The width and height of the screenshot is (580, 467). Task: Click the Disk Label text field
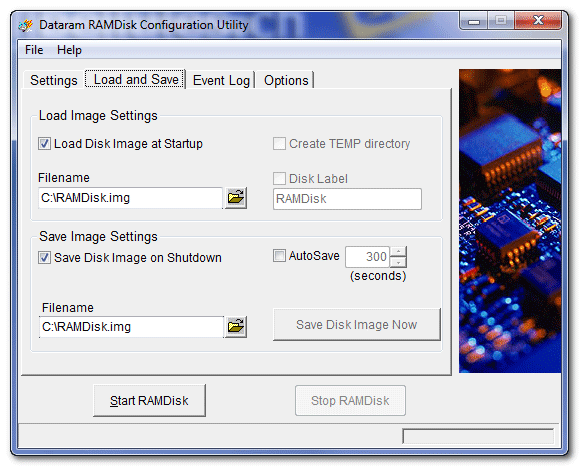tap(347, 199)
